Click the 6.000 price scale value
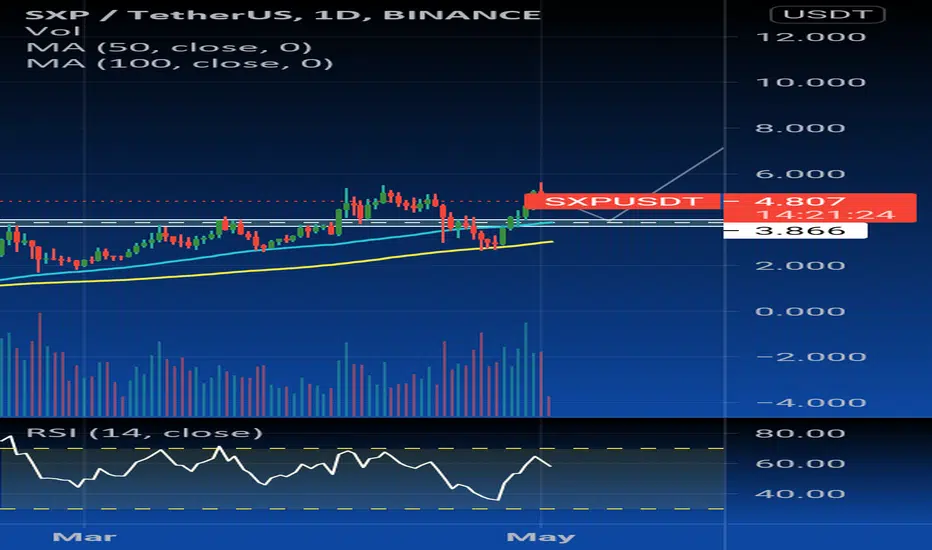The width and height of the screenshot is (932, 550). pyautogui.click(x=800, y=174)
